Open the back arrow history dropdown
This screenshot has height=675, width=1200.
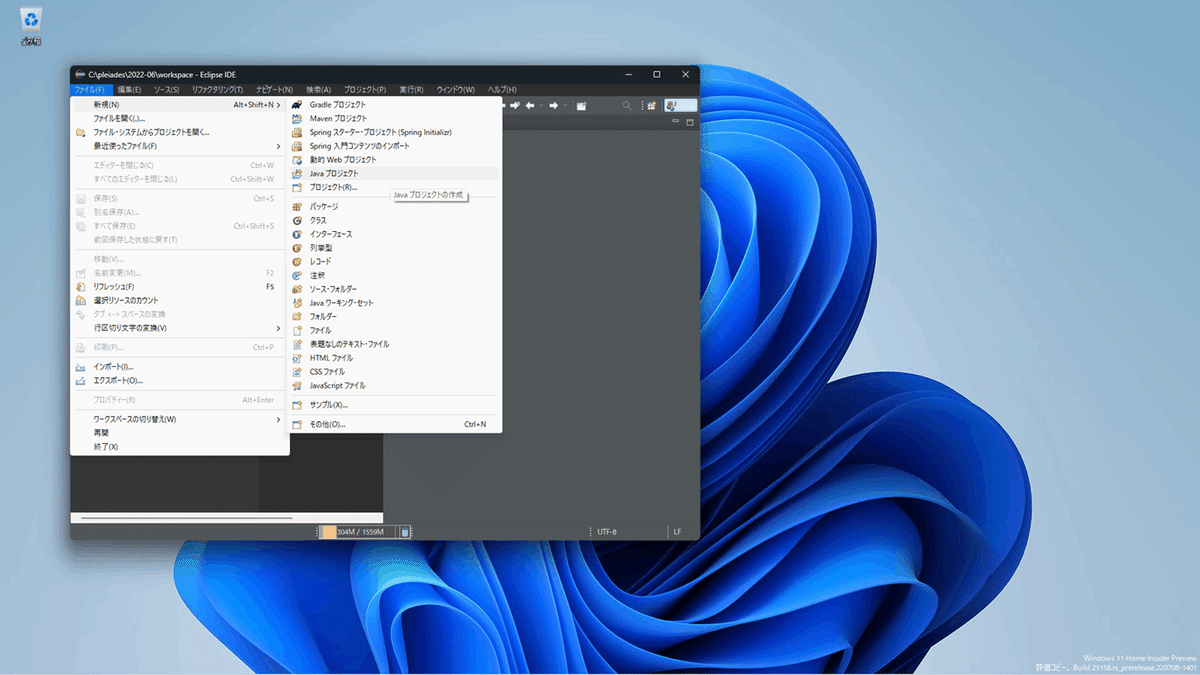click(541, 105)
